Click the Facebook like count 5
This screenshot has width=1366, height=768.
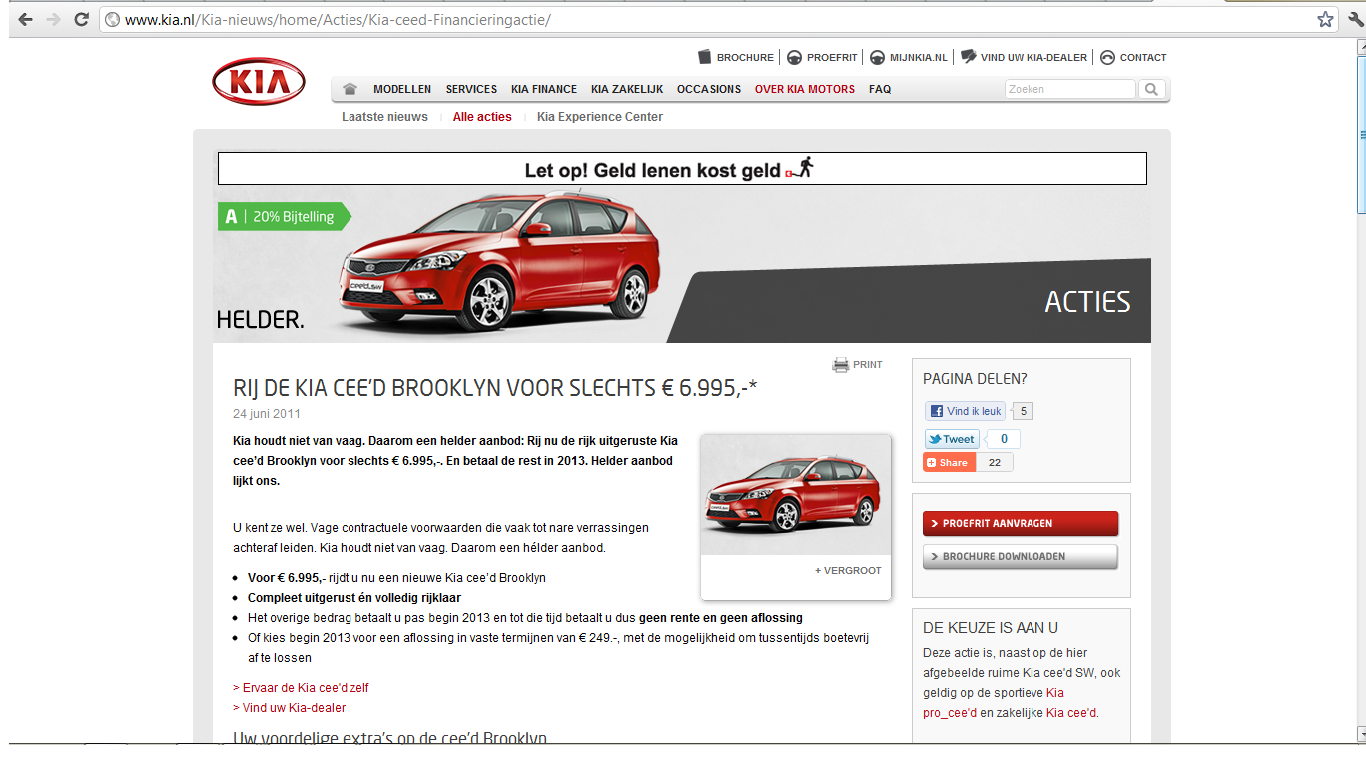click(x=1023, y=411)
